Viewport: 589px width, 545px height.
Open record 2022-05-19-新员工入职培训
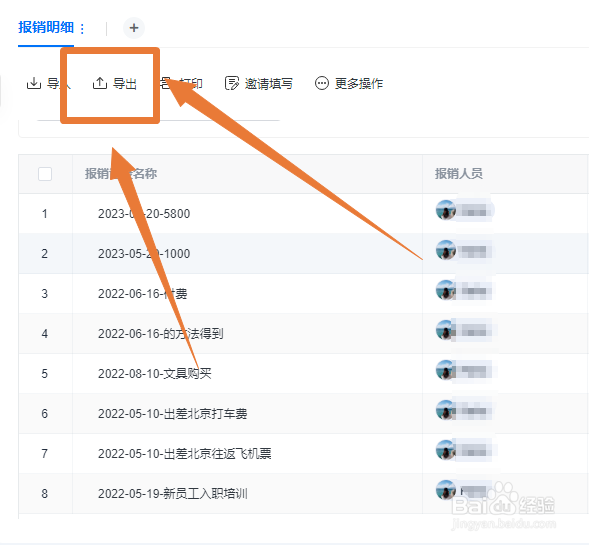(172, 493)
